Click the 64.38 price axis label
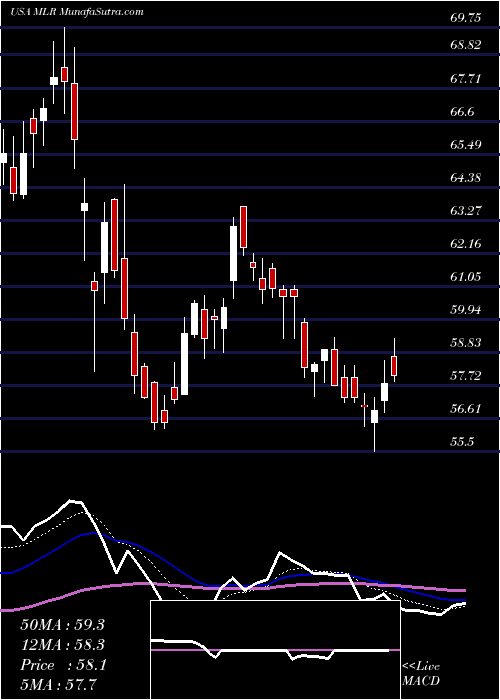This screenshot has height=700, width=500. [466, 178]
